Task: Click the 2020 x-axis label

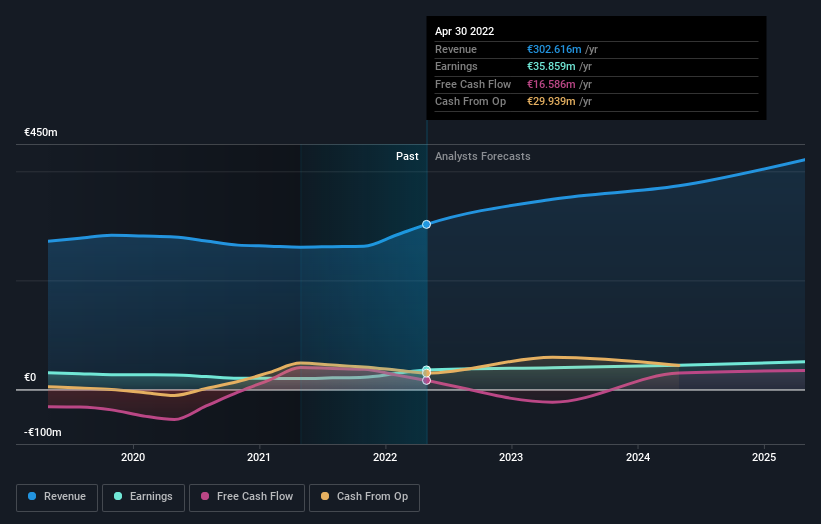Action: [133, 457]
